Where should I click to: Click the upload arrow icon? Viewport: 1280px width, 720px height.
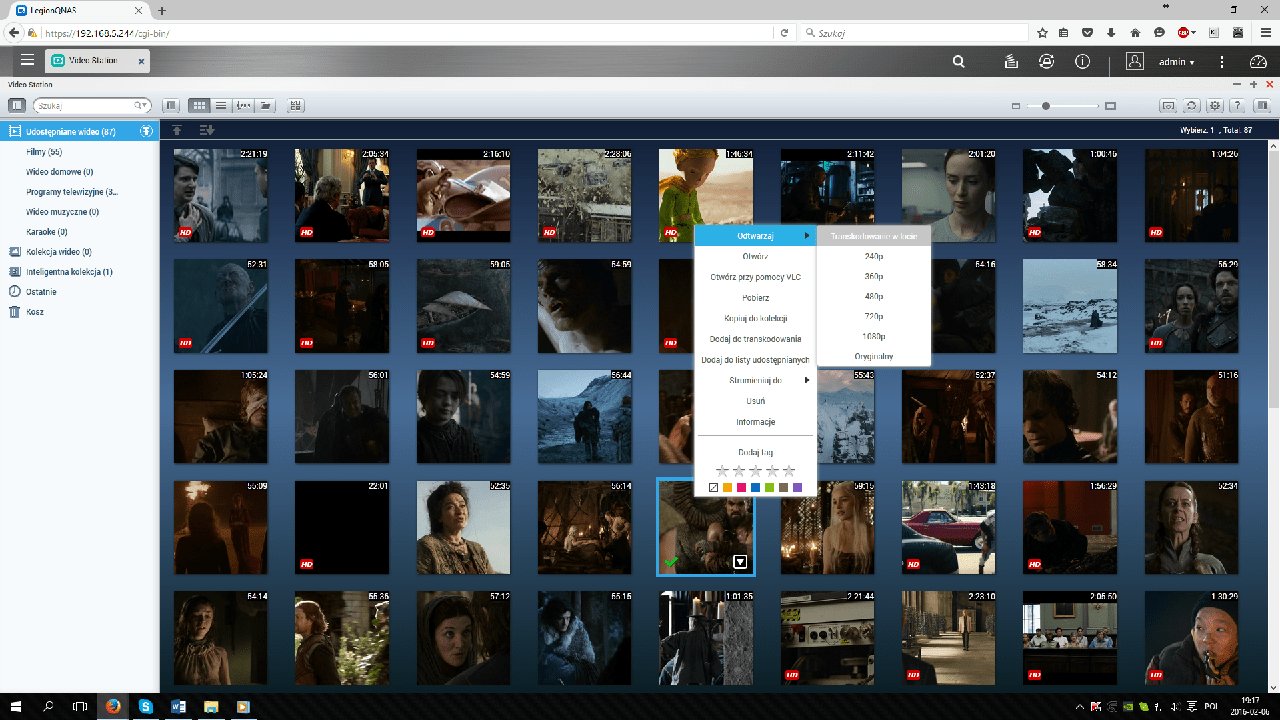(x=177, y=130)
